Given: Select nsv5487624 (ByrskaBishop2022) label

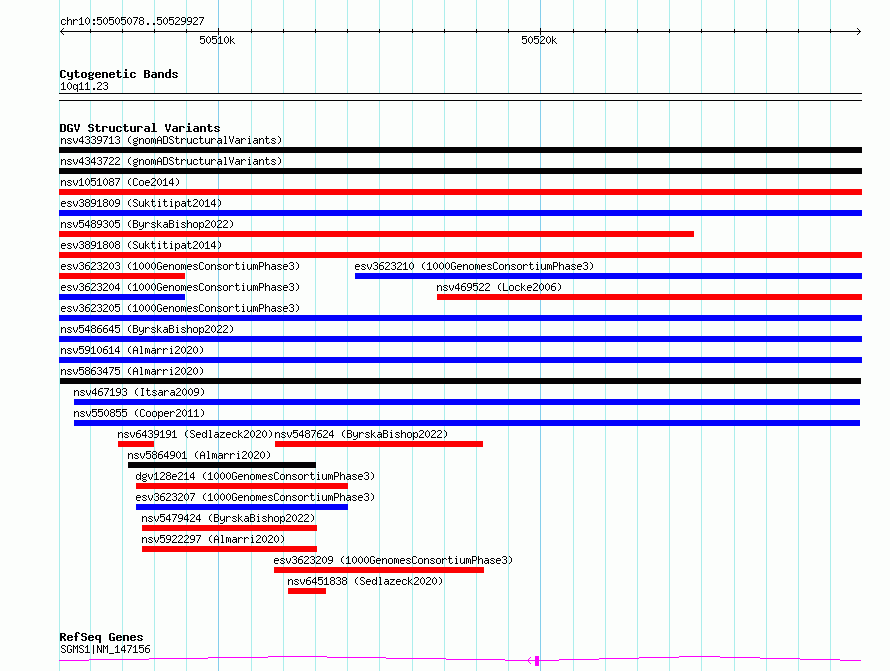Looking at the screenshot, I should coord(361,434).
